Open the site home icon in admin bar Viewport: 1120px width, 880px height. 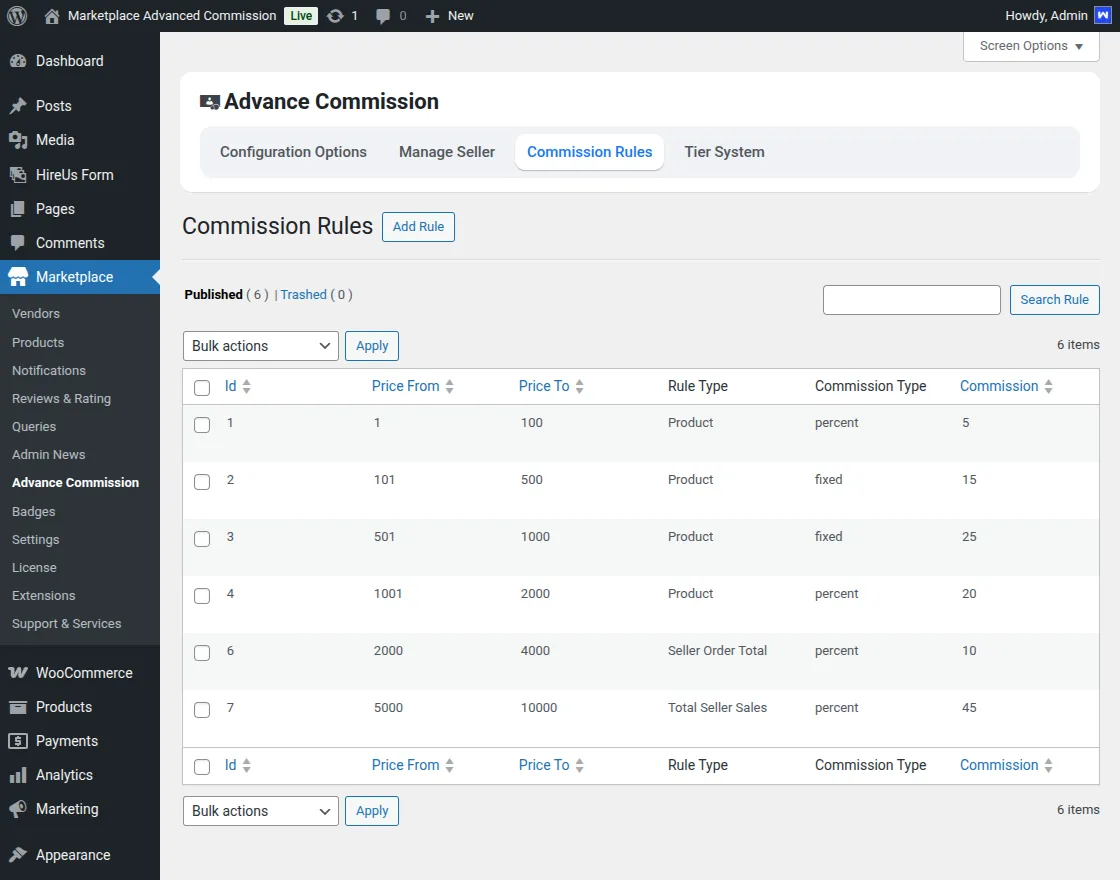coord(52,16)
